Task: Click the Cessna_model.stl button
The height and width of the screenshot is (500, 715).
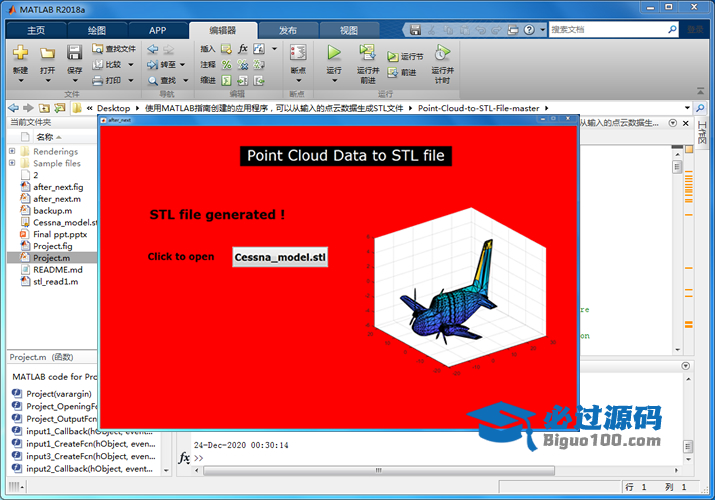Action: click(x=280, y=257)
